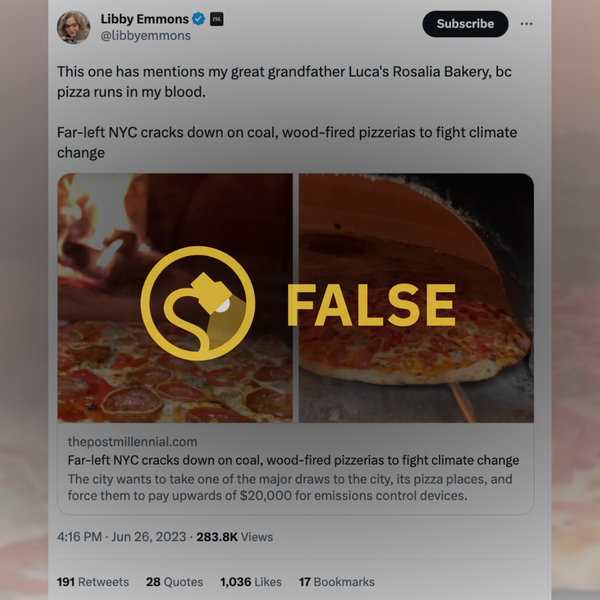
Task: Click the blue verified checkmark badge
Action: point(199,19)
